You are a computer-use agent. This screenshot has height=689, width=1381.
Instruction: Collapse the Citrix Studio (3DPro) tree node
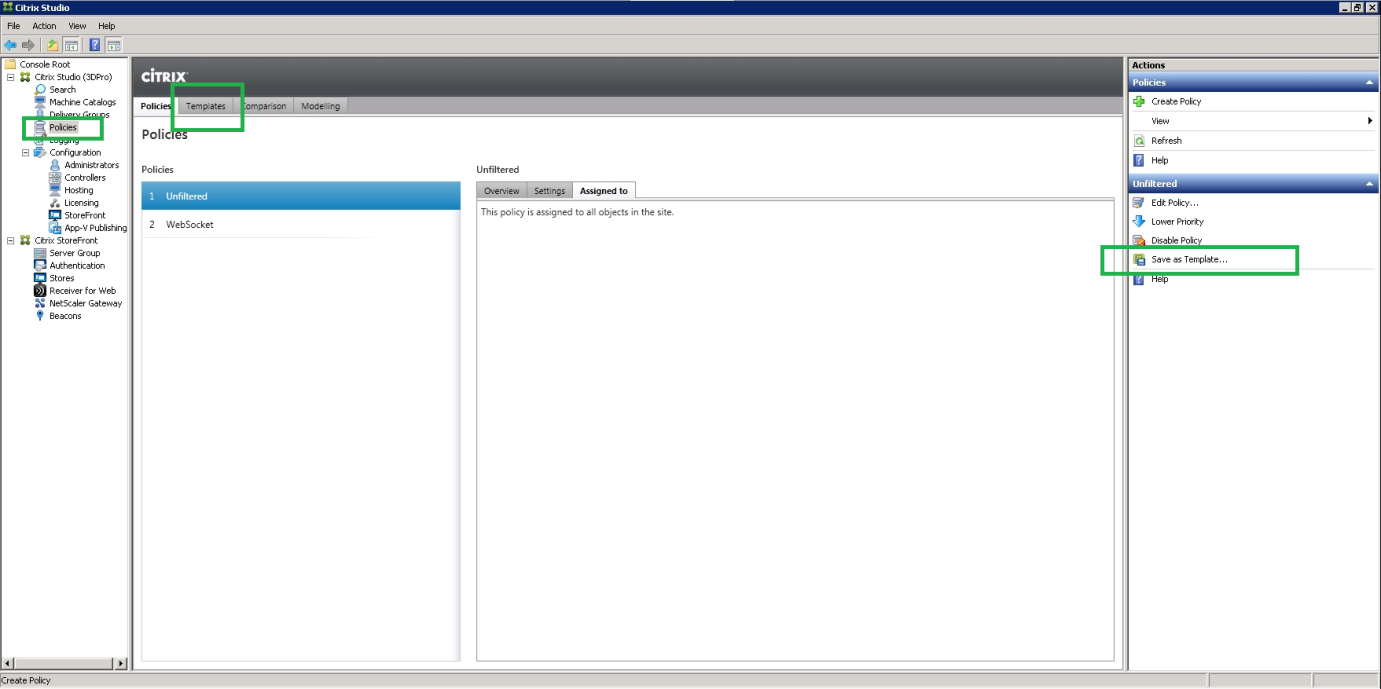(x=11, y=77)
